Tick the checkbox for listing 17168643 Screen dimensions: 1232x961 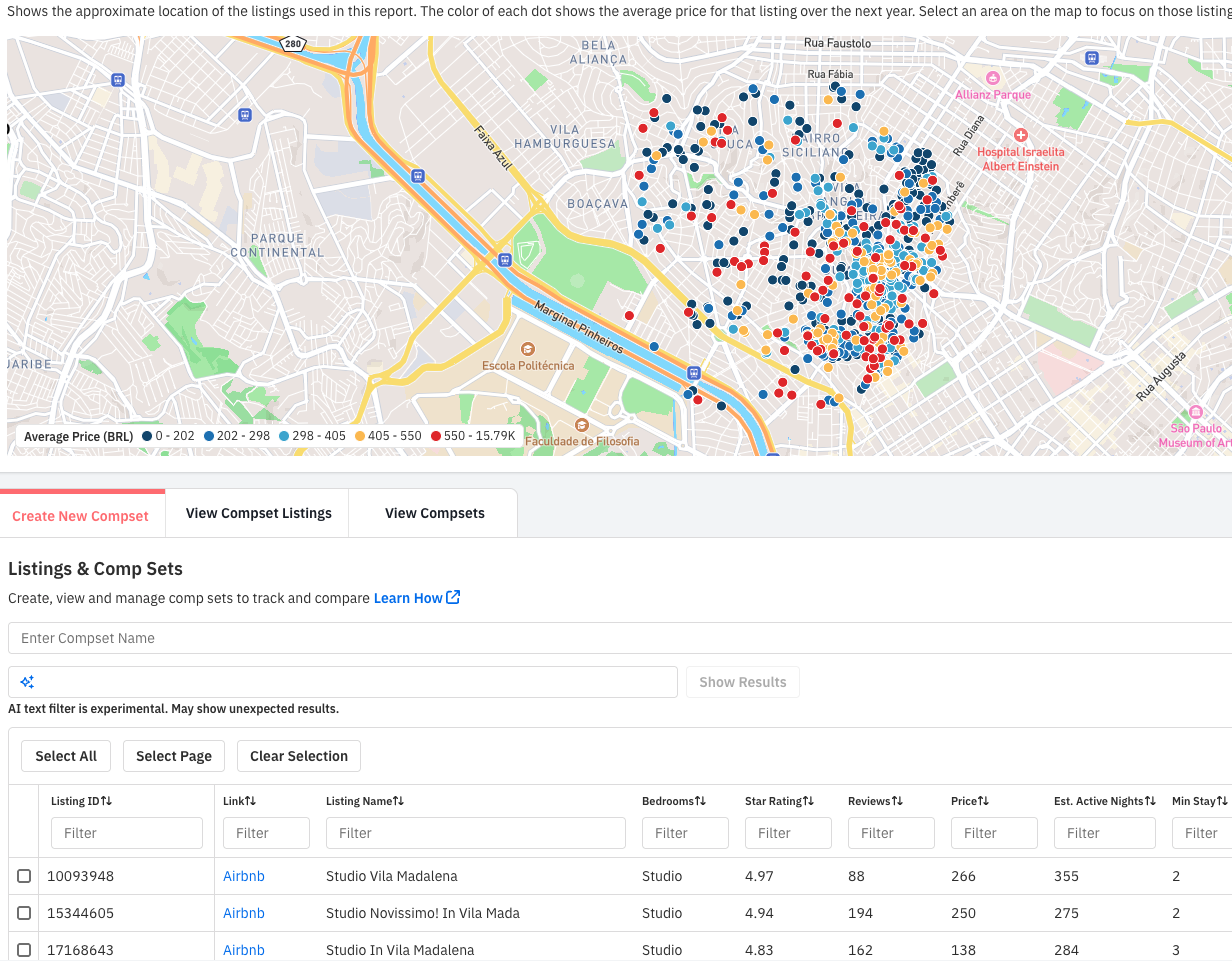tap(24, 950)
